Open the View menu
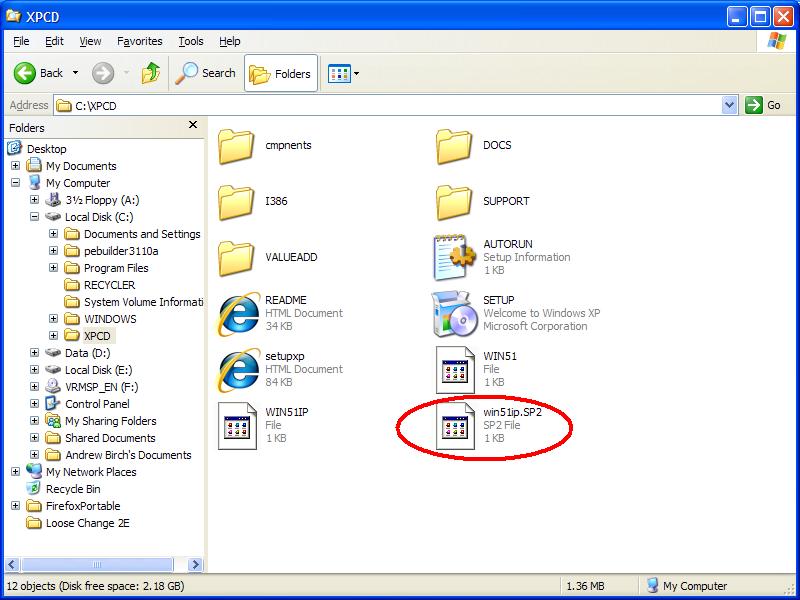800x600 pixels. pos(90,41)
